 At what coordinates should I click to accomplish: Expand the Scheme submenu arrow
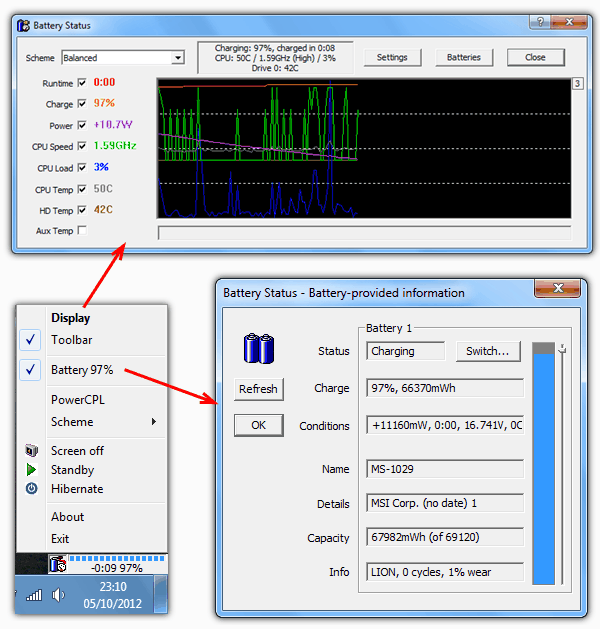tap(154, 422)
